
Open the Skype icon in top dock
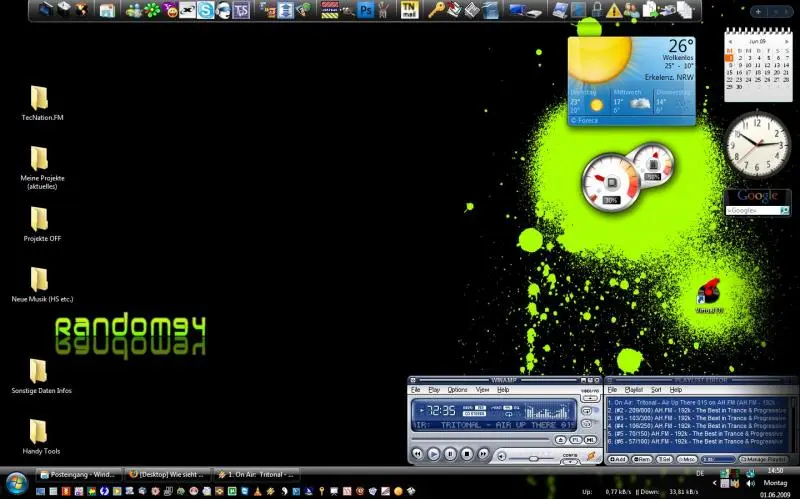(x=206, y=11)
